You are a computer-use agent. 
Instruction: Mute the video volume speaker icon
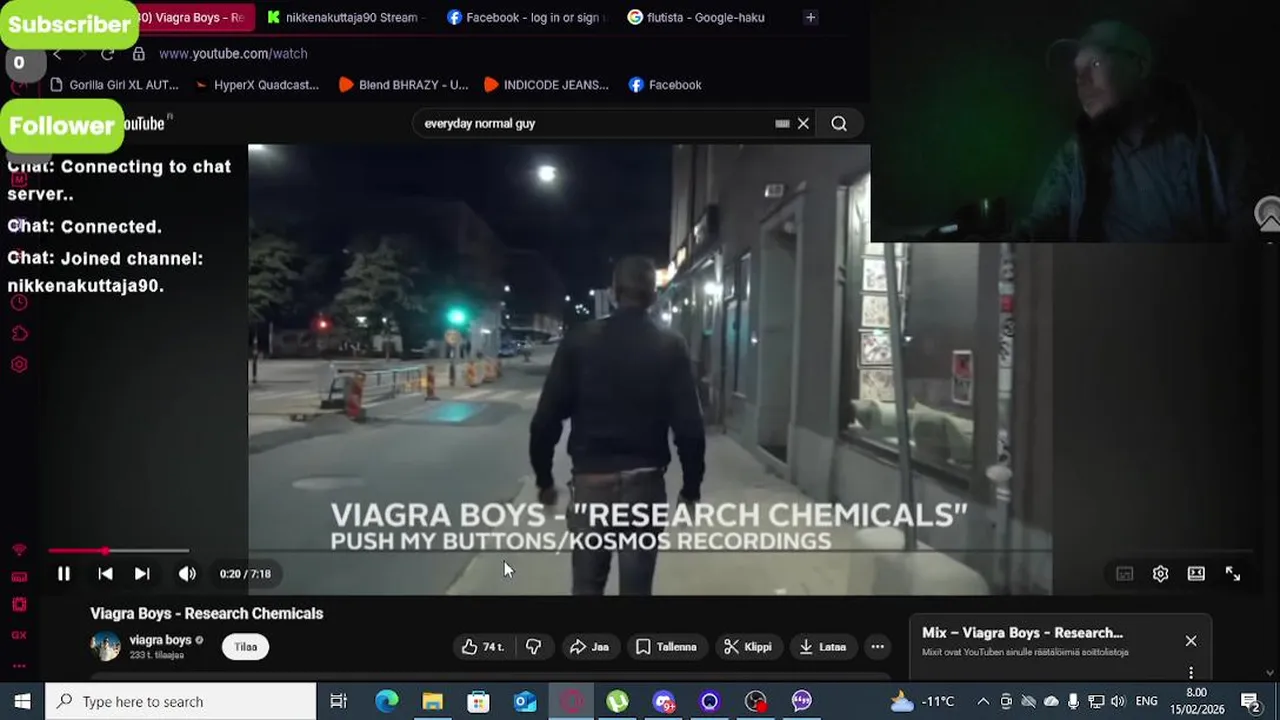pyautogui.click(x=187, y=574)
